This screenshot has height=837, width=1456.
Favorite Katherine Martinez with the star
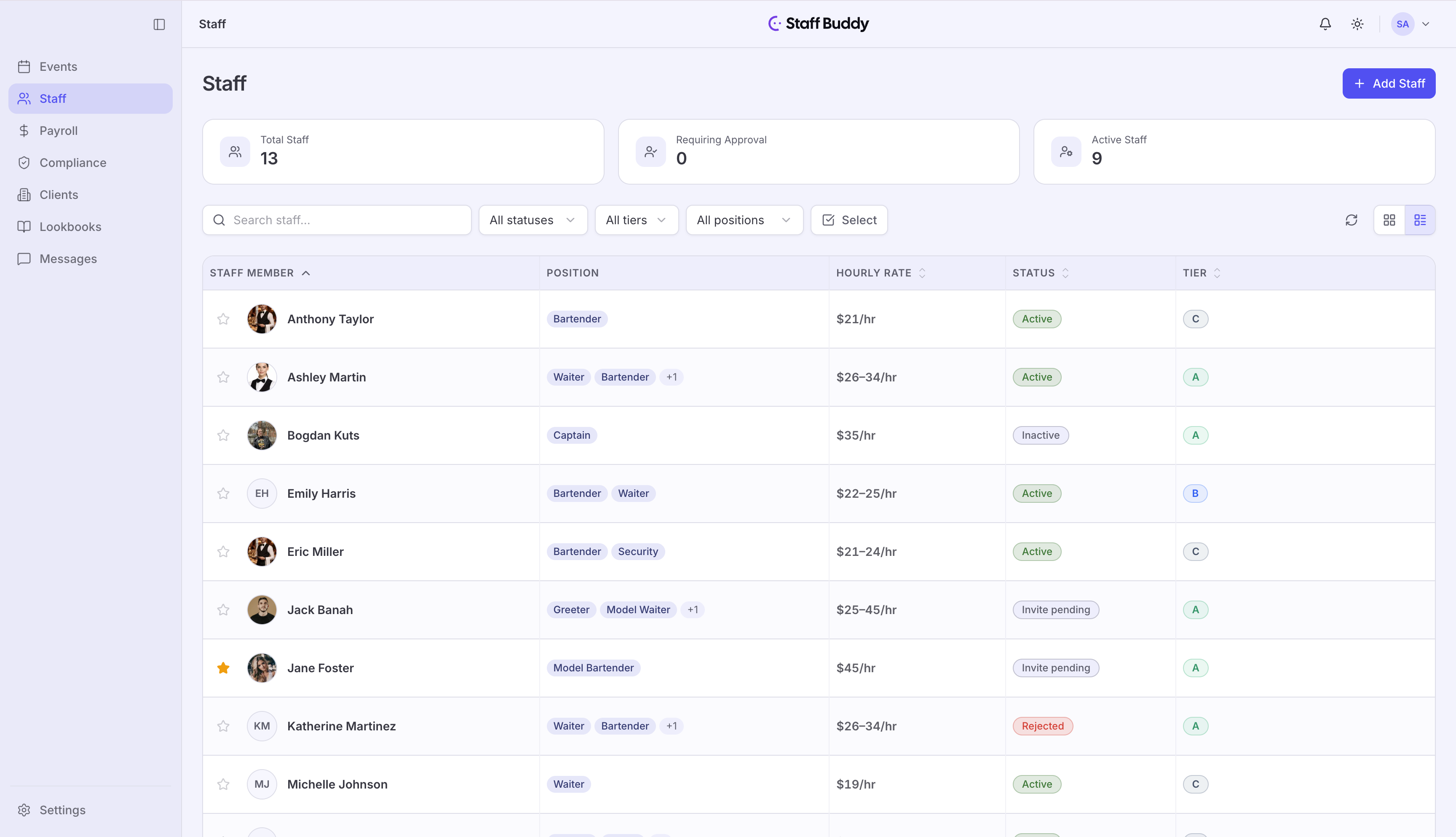224,726
